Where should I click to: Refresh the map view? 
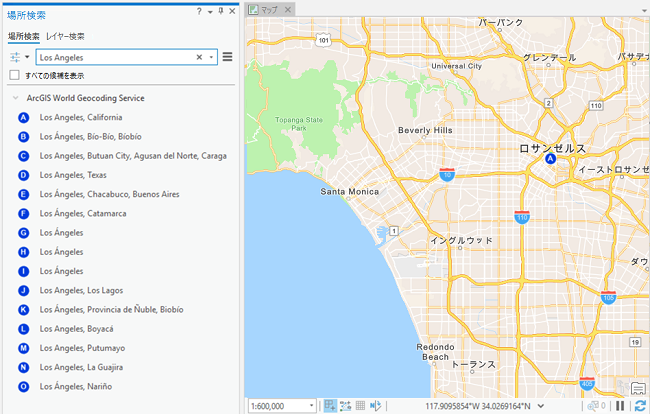(639, 405)
